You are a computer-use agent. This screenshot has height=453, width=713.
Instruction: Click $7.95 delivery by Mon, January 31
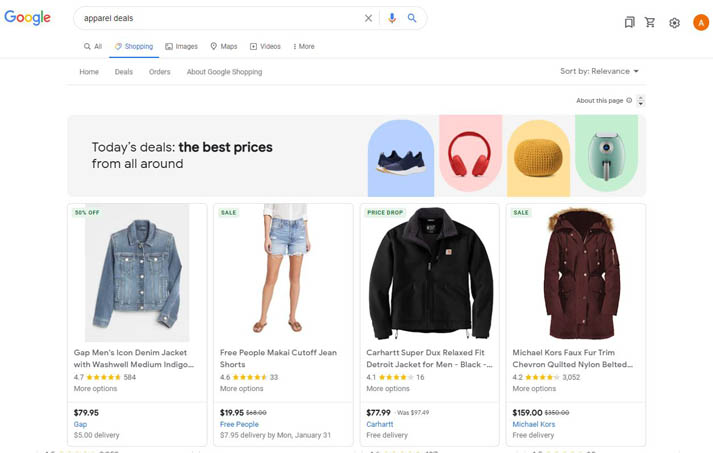point(276,435)
